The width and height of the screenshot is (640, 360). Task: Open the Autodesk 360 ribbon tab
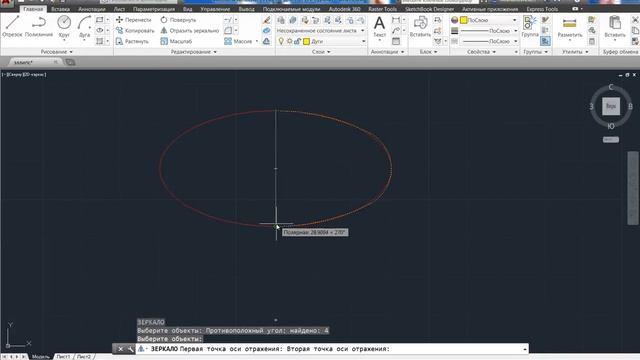[x=344, y=9]
